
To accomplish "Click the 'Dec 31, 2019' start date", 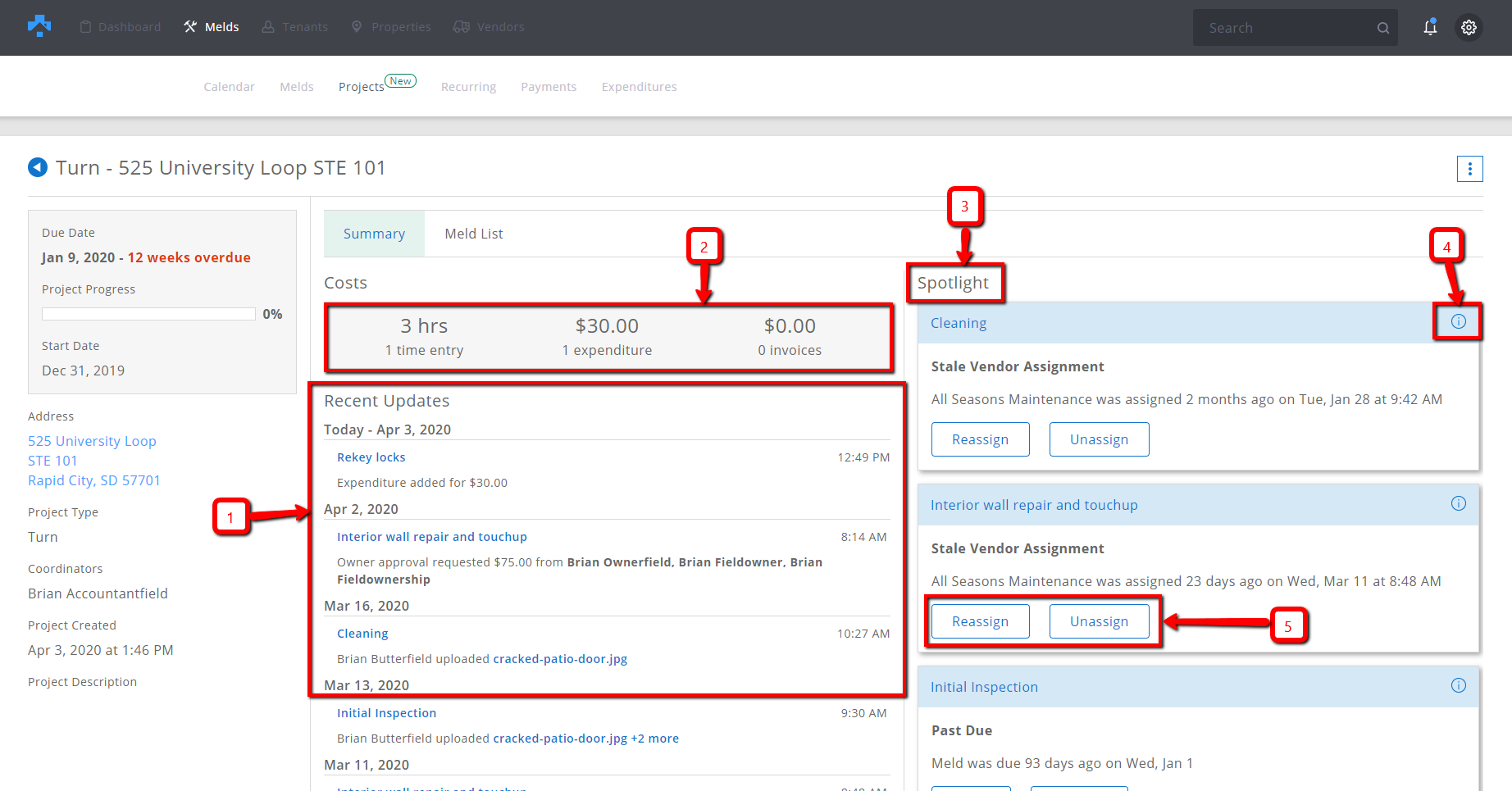I will pyautogui.click(x=83, y=370).
